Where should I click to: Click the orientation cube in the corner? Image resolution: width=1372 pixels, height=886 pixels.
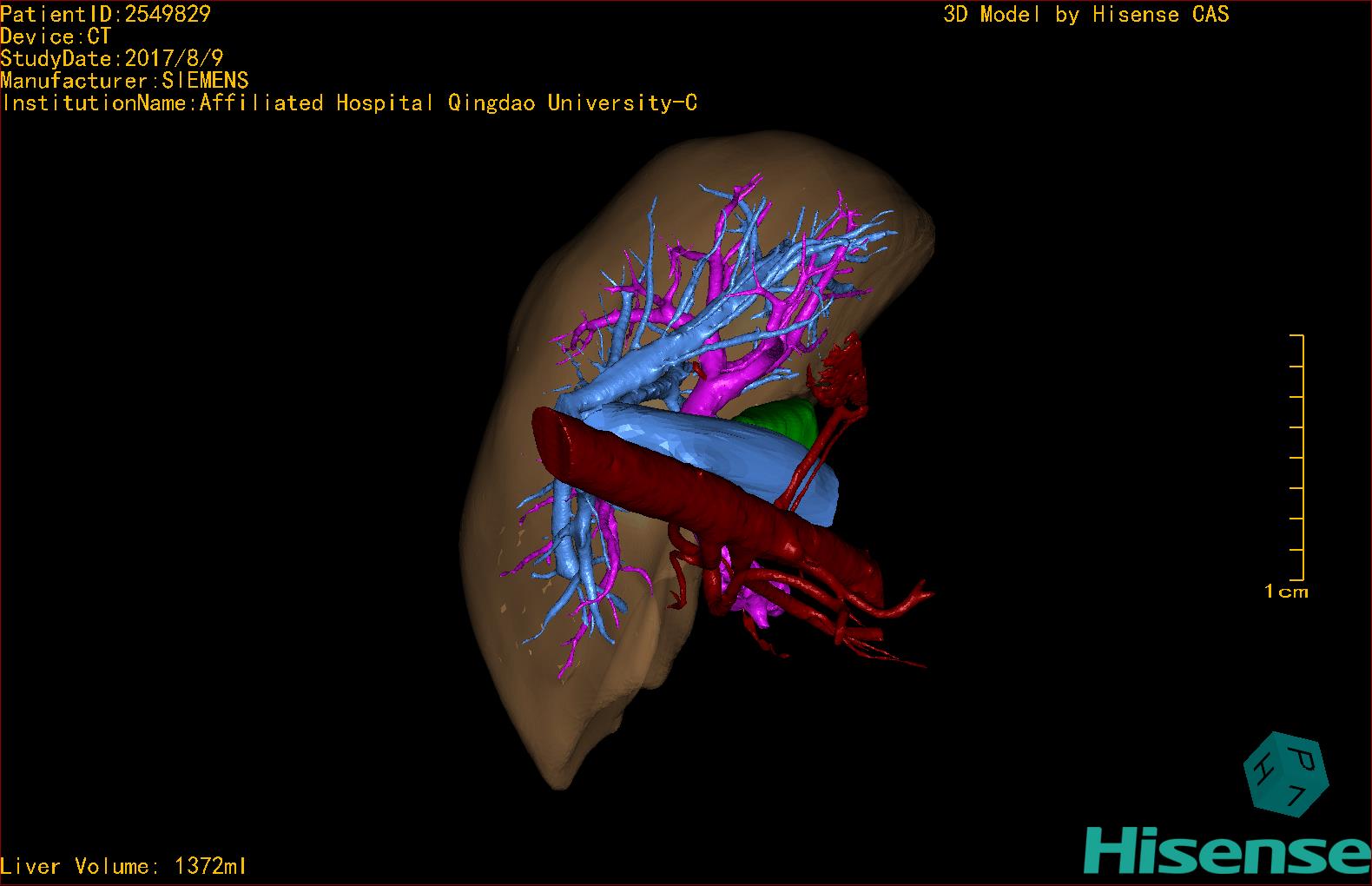click(1286, 775)
